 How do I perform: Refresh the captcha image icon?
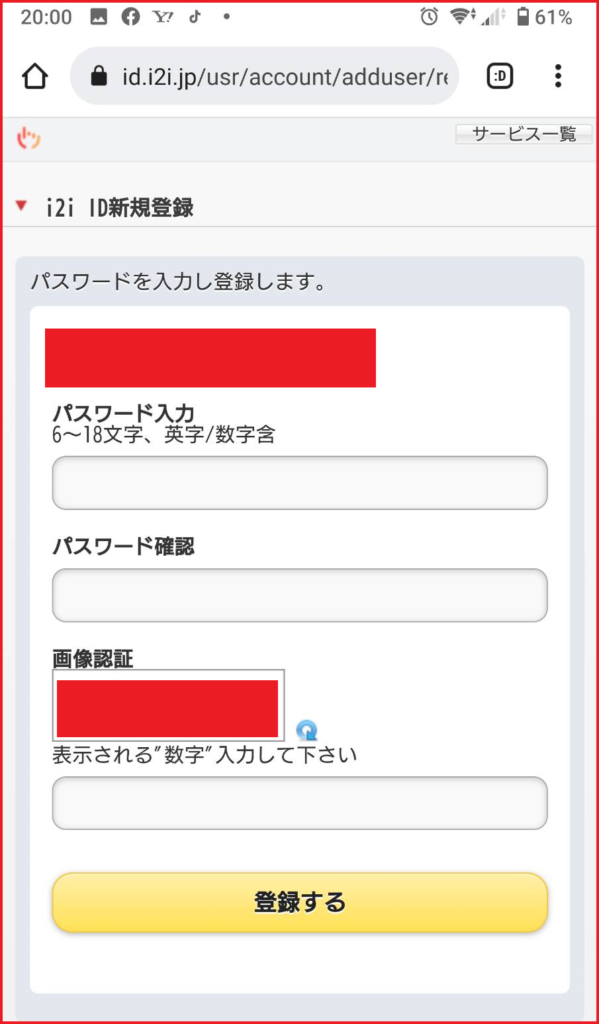coord(306,729)
